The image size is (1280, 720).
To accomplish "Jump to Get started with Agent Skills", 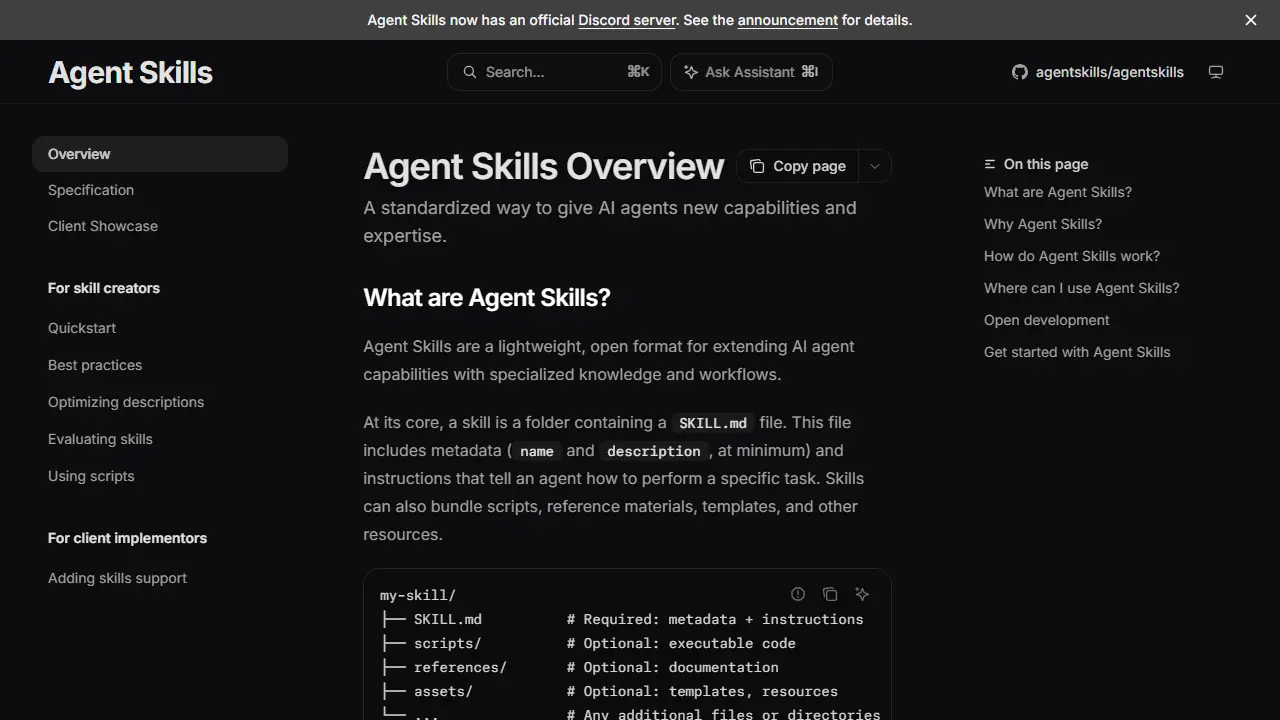I will point(1077,352).
